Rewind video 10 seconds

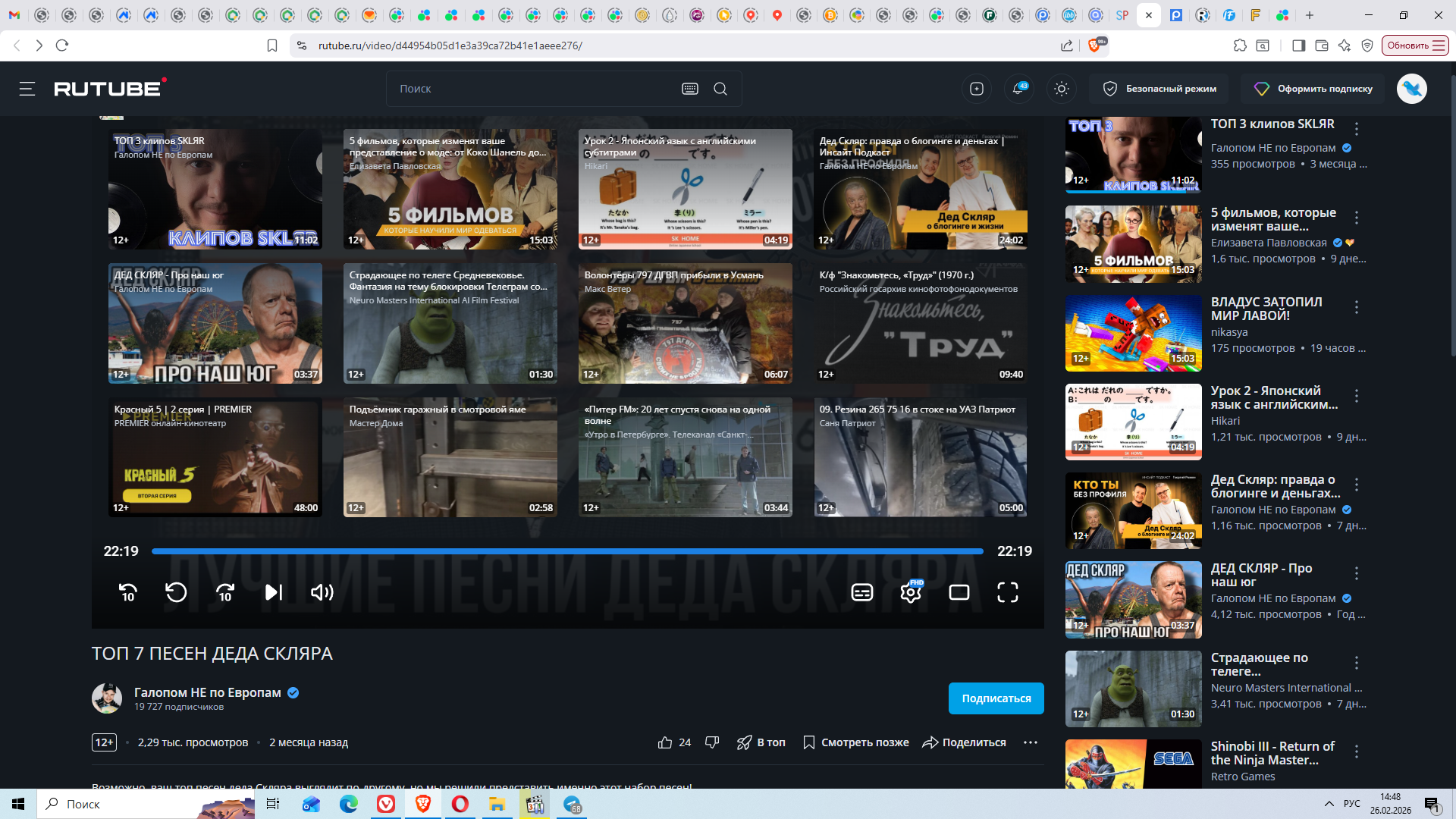(128, 592)
